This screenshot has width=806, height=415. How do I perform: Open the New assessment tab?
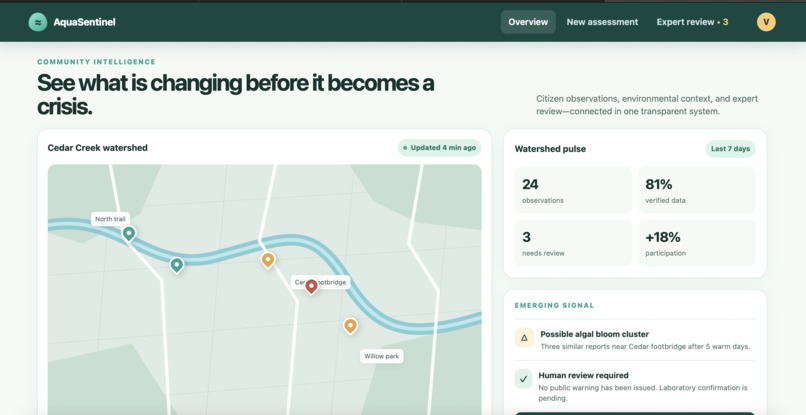click(x=602, y=22)
